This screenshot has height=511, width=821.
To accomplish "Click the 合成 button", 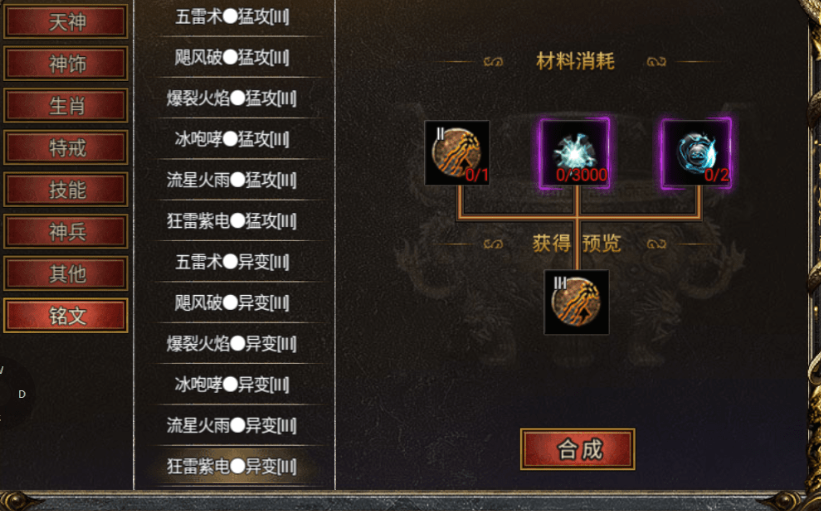I will [x=578, y=449].
